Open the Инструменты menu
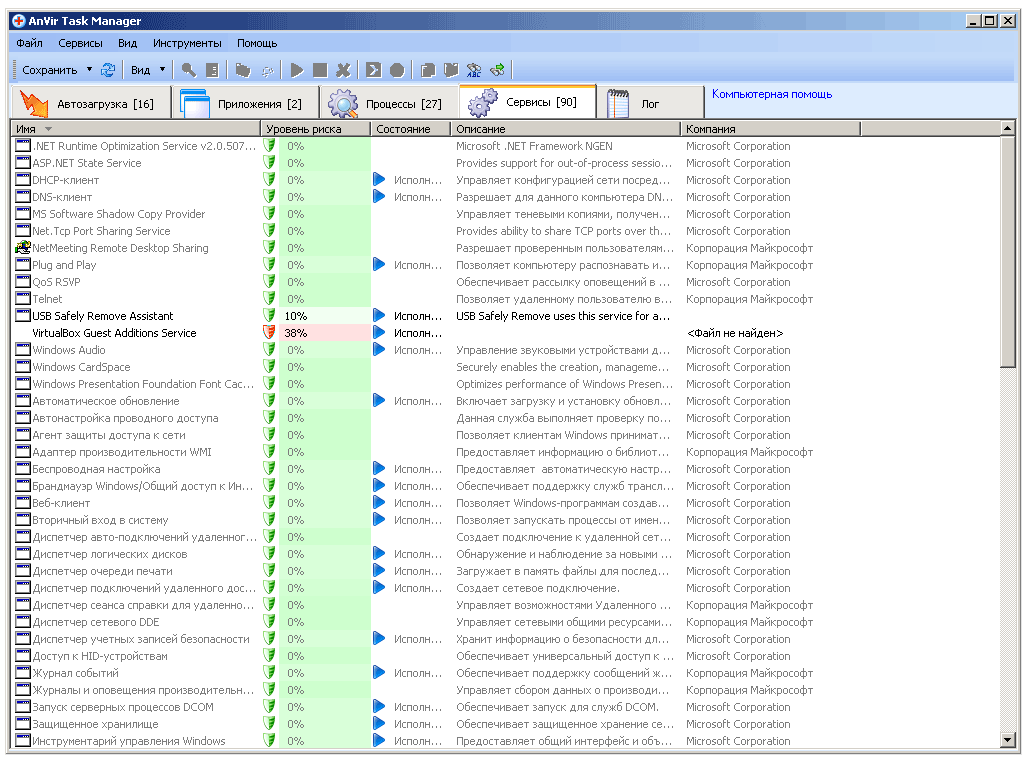Viewport: 1026px width, 759px height. [187, 43]
